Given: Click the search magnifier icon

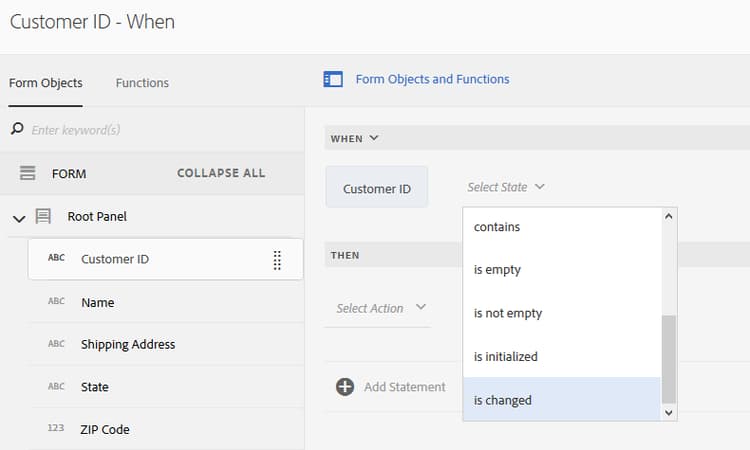Looking at the screenshot, I should (17, 130).
